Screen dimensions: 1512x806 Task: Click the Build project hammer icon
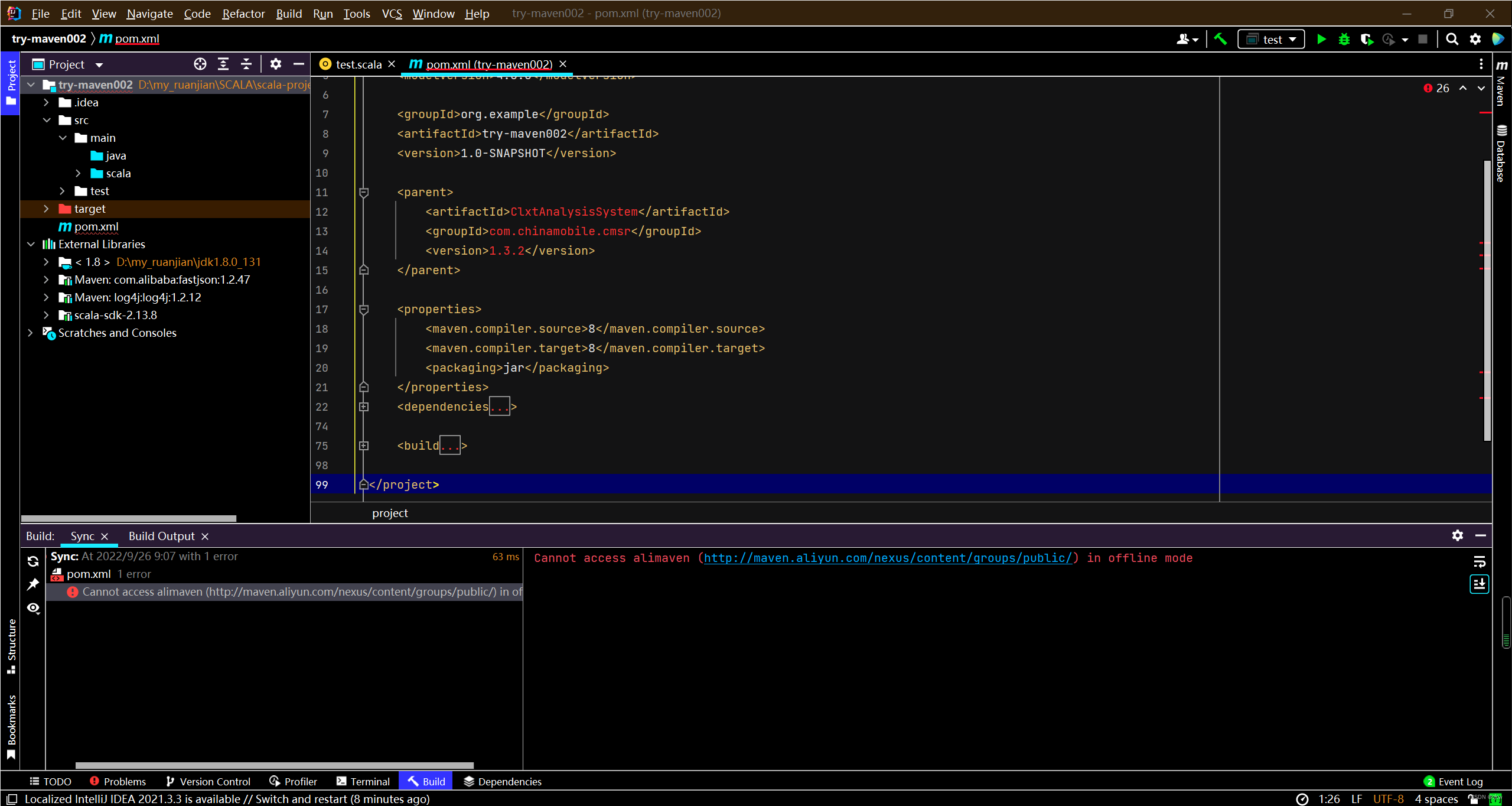tap(1220, 39)
